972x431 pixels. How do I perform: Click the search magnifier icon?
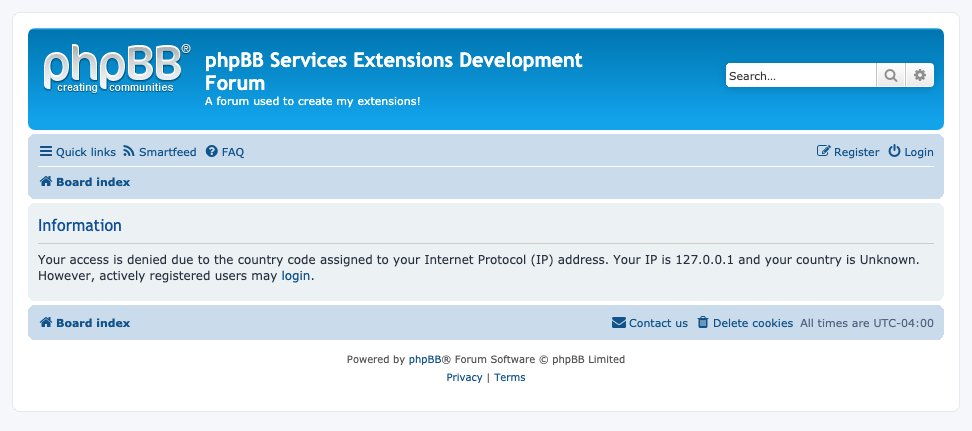891,76
